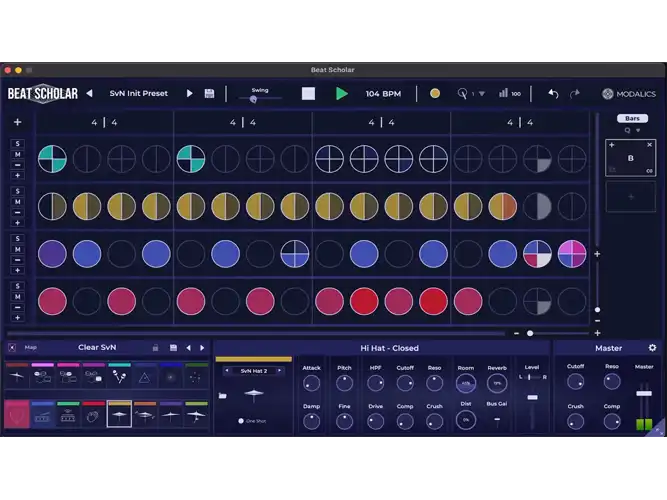Click the Attack knob
Image resolution: width=667 pixels, height=500 pixels.
311,383
